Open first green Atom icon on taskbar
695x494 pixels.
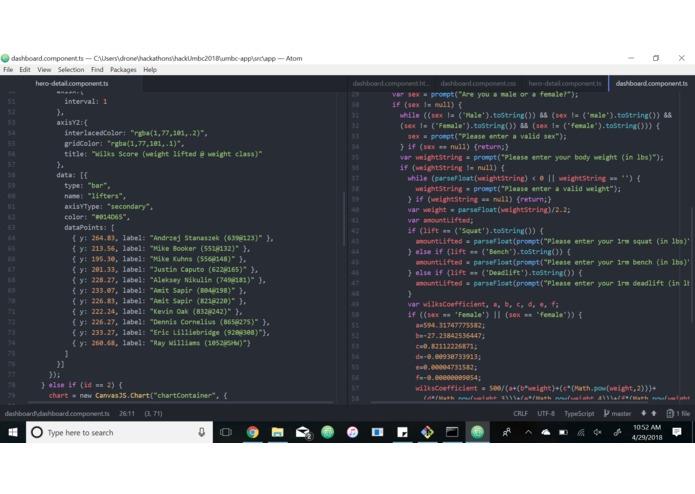[x=328, y=432]
